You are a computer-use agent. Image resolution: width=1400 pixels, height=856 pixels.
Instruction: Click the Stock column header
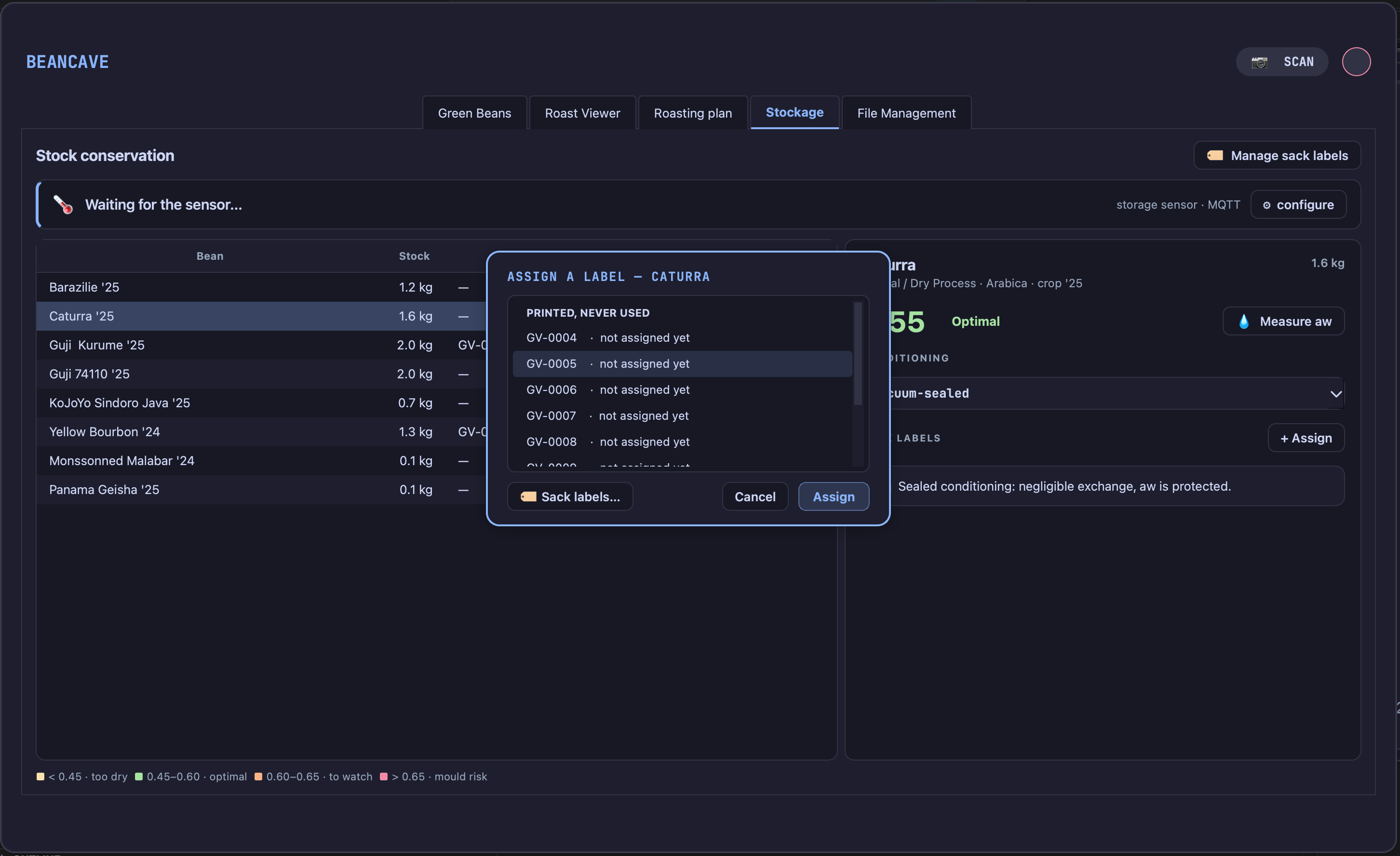(414, 256)
